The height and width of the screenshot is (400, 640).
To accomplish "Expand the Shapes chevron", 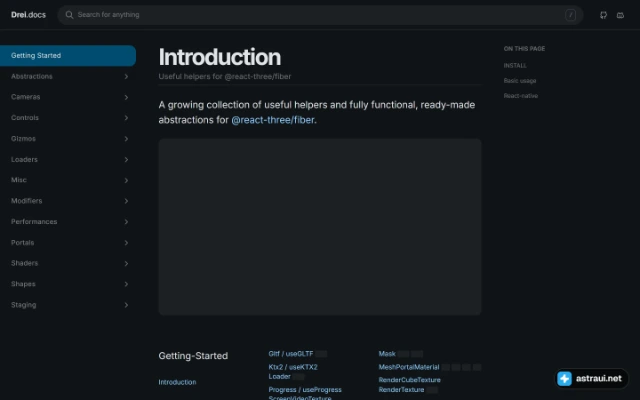I will (x=126, y=284).
